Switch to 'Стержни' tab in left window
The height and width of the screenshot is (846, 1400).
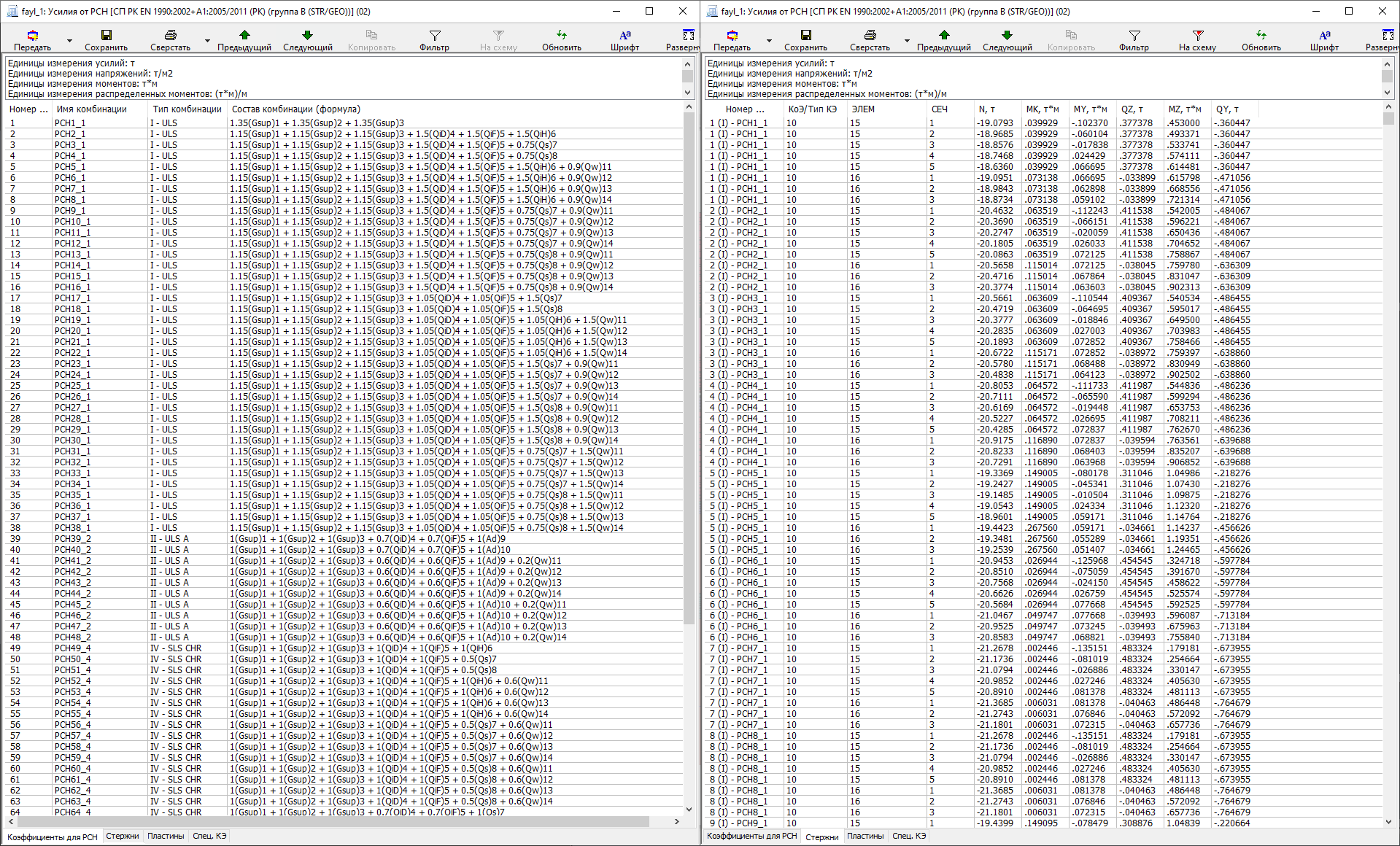pos(122,836)
